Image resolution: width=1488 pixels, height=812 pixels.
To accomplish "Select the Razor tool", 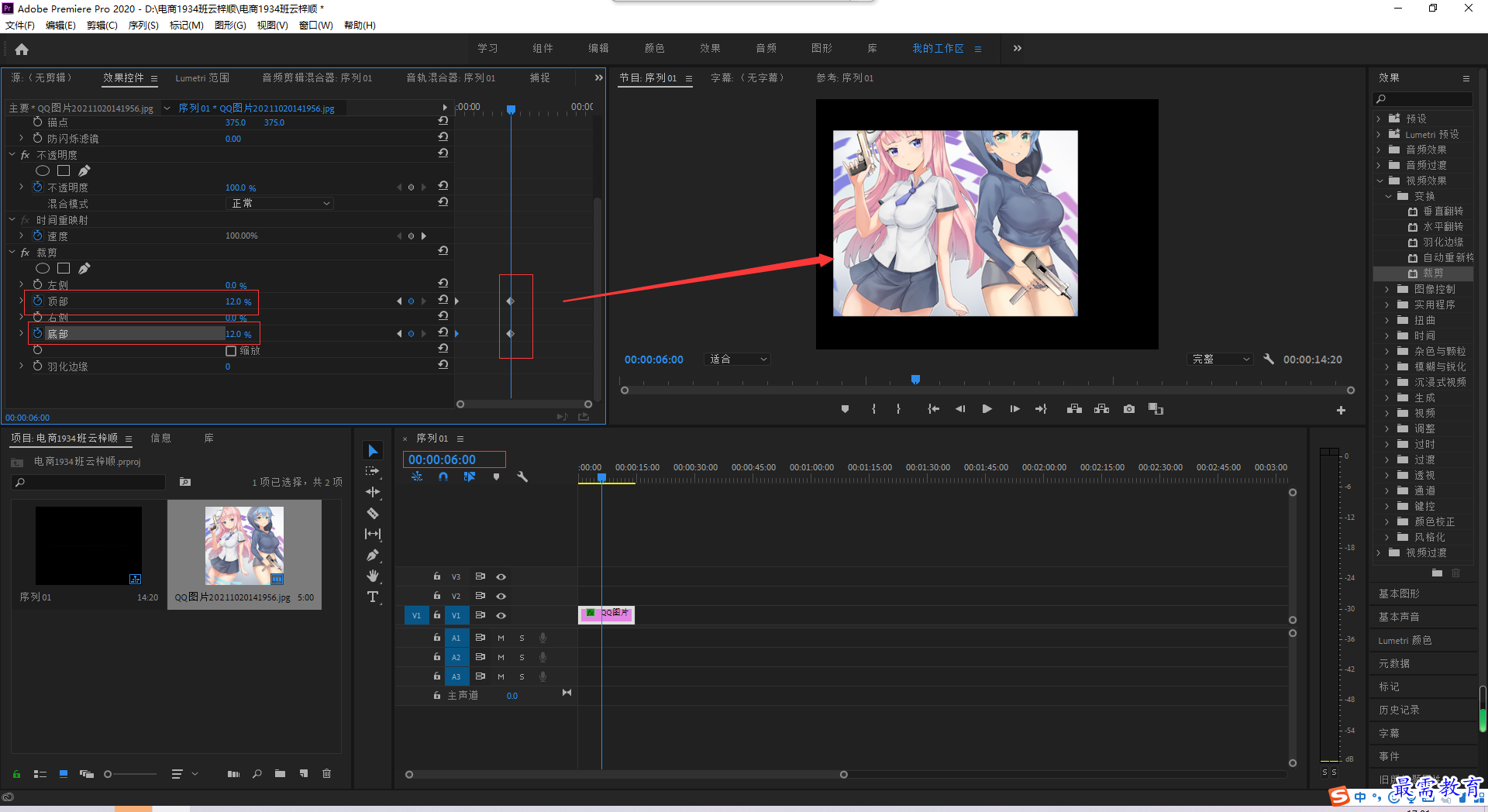I will tap(373, 513).
